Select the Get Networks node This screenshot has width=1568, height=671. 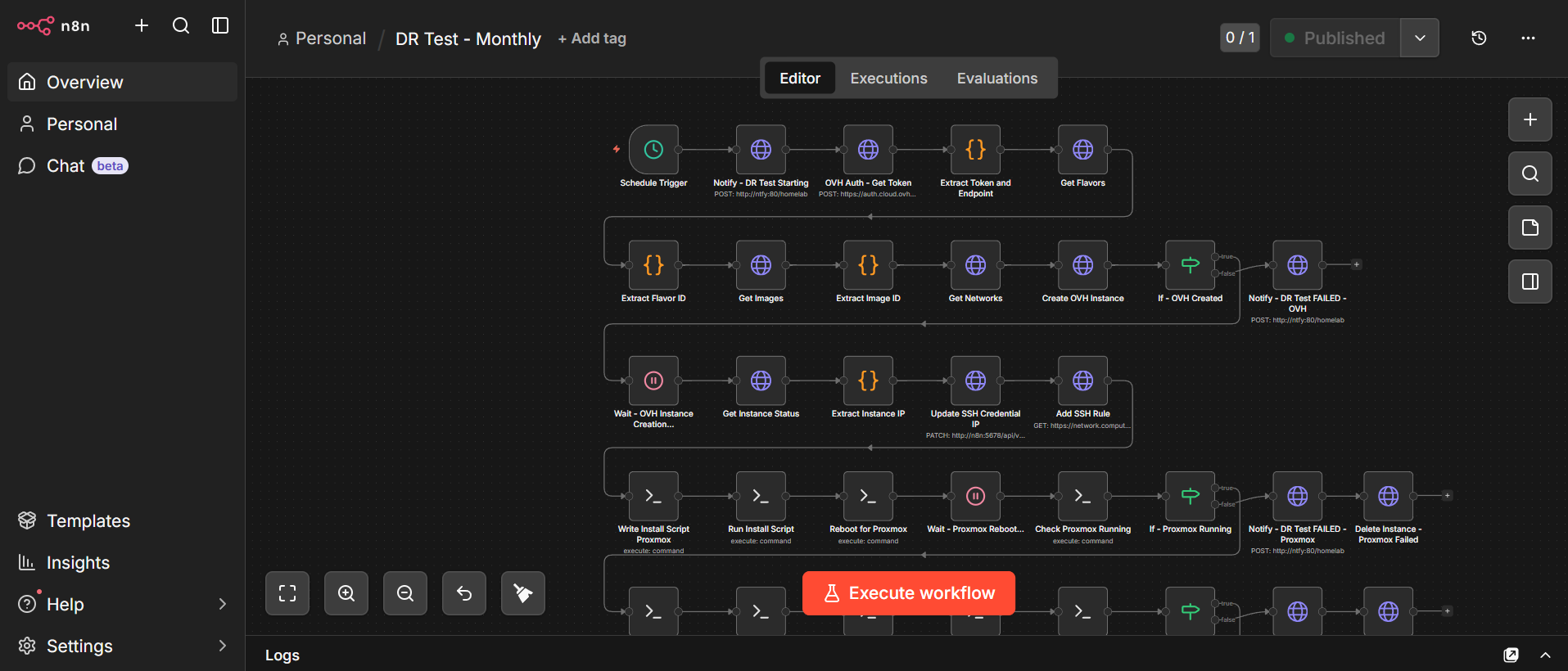point(975,265)
